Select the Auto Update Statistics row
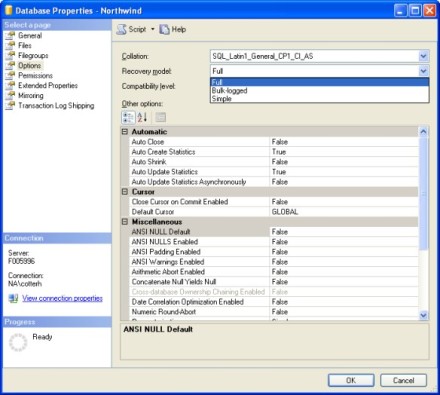This screenshot has width=440, height=395. tap(274, 172)
